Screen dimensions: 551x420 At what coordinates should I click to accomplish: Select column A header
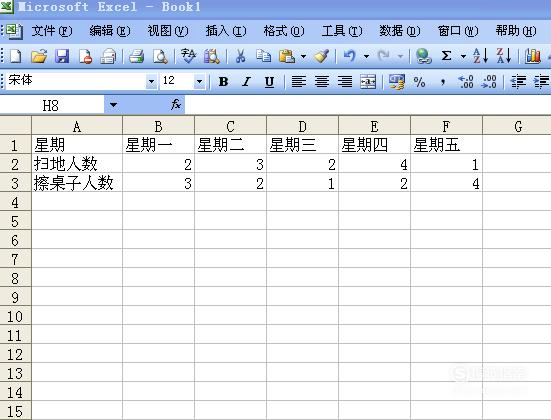77,126
